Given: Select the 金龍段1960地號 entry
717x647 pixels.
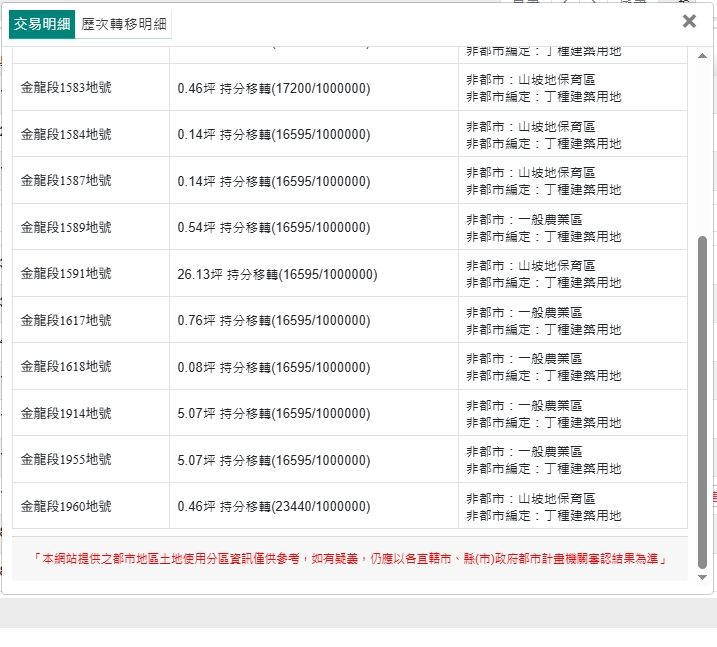Looking at the screenshot, I should 66,506.
